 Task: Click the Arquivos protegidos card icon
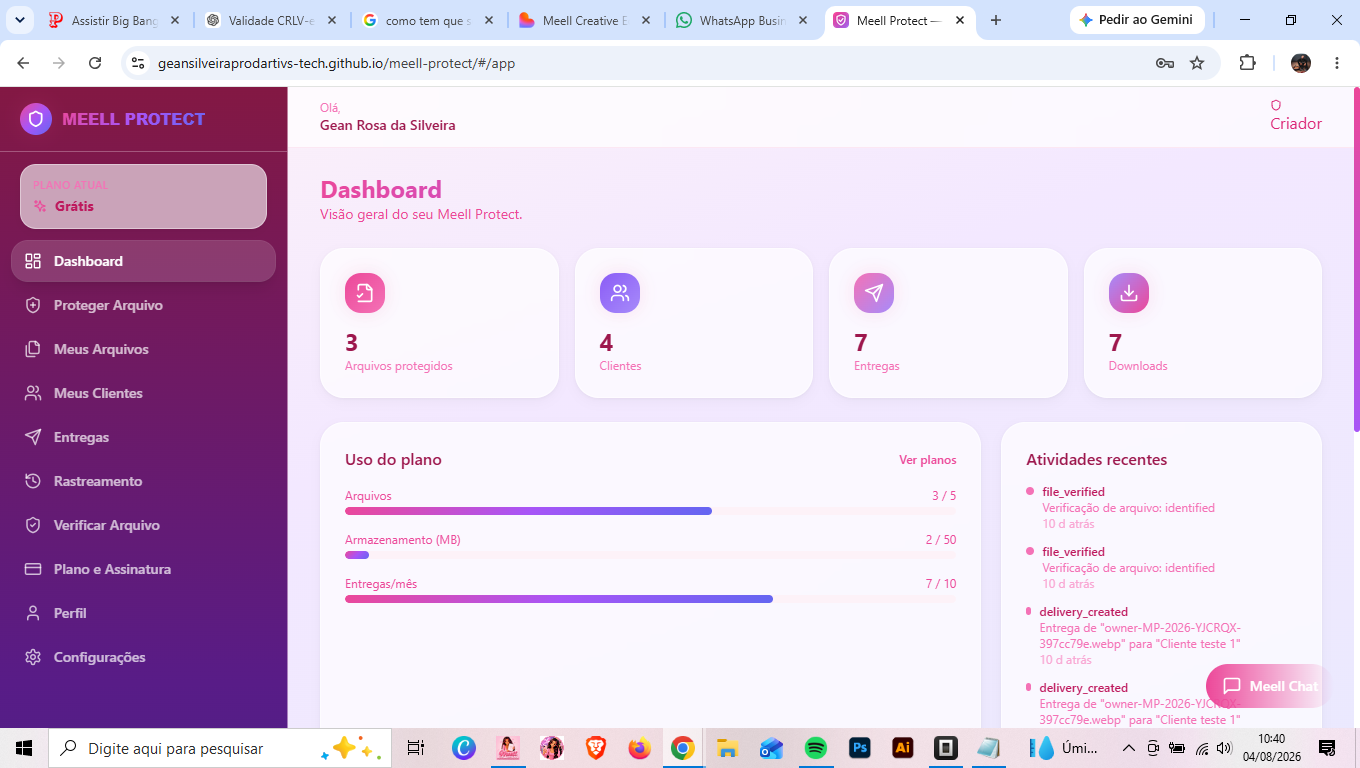point(365,293)
